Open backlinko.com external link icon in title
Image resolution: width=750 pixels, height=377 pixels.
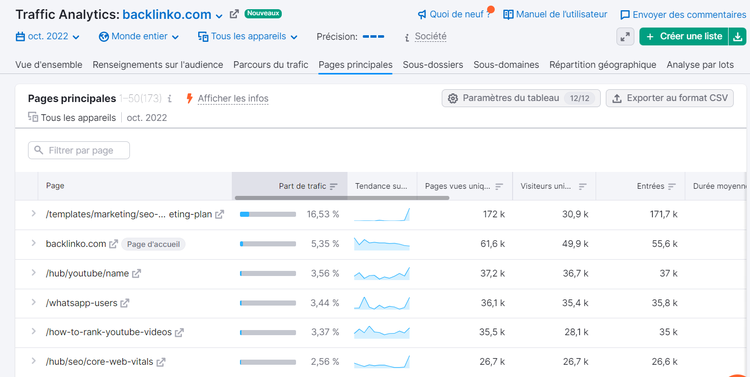click(x=234, y=14)
